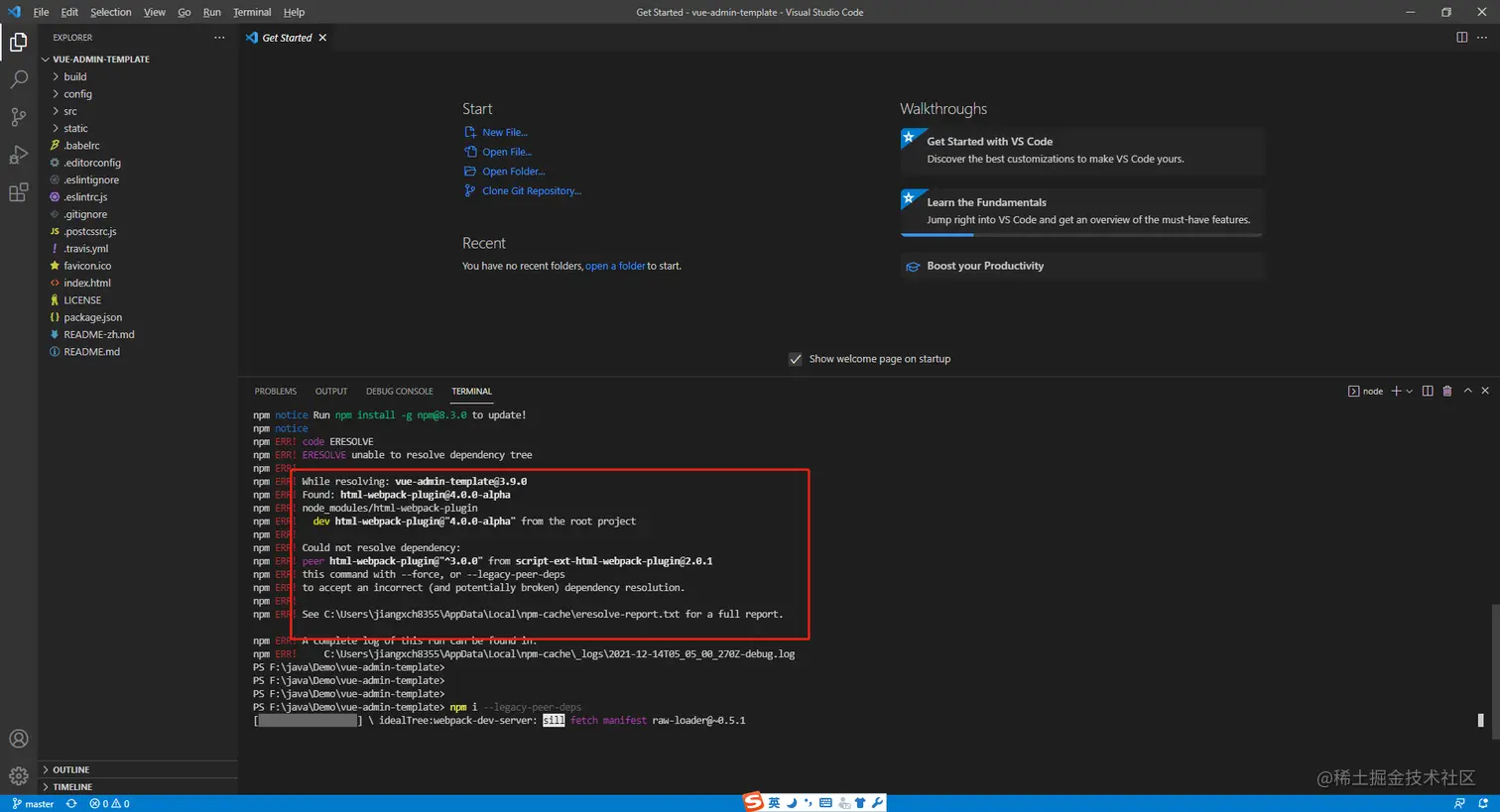
Task: Open notifications bell in status bar
Action: click(1485, 804)
